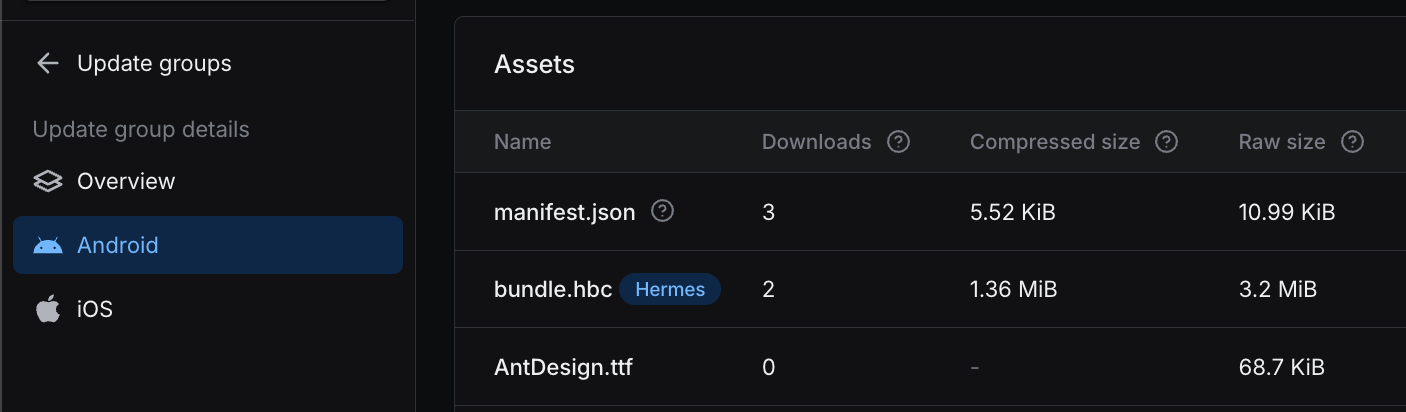Click the Overview layers icon
The width and height of the screenshot is (1406, 412).
[48, 182]
